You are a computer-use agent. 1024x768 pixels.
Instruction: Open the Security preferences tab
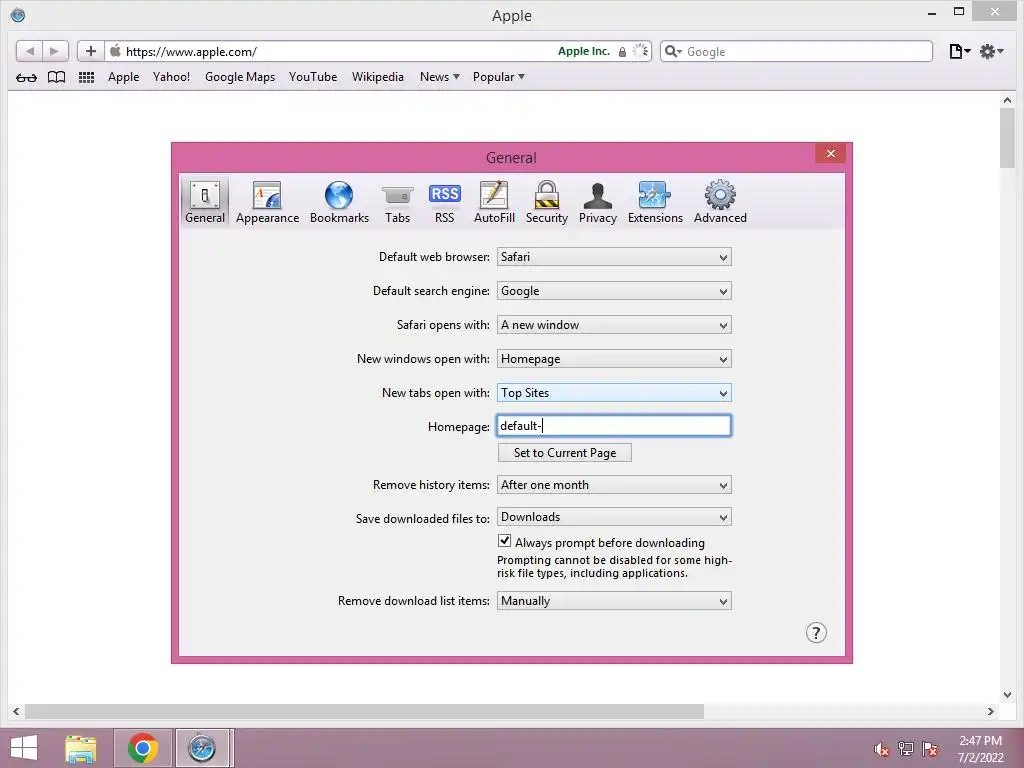[547, 202]
